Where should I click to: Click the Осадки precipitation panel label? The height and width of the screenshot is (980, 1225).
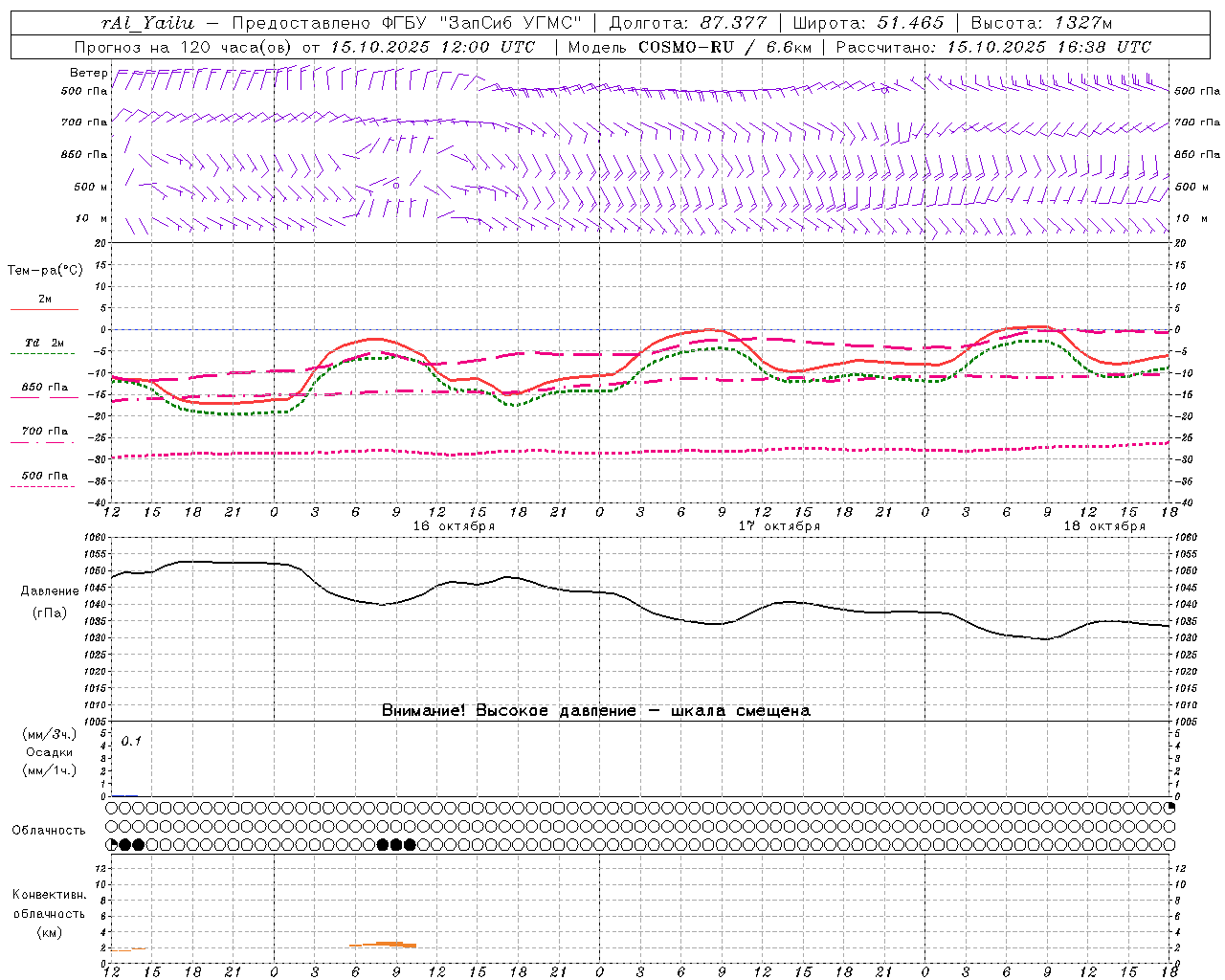pyautogui.click(x=49, y=752)
